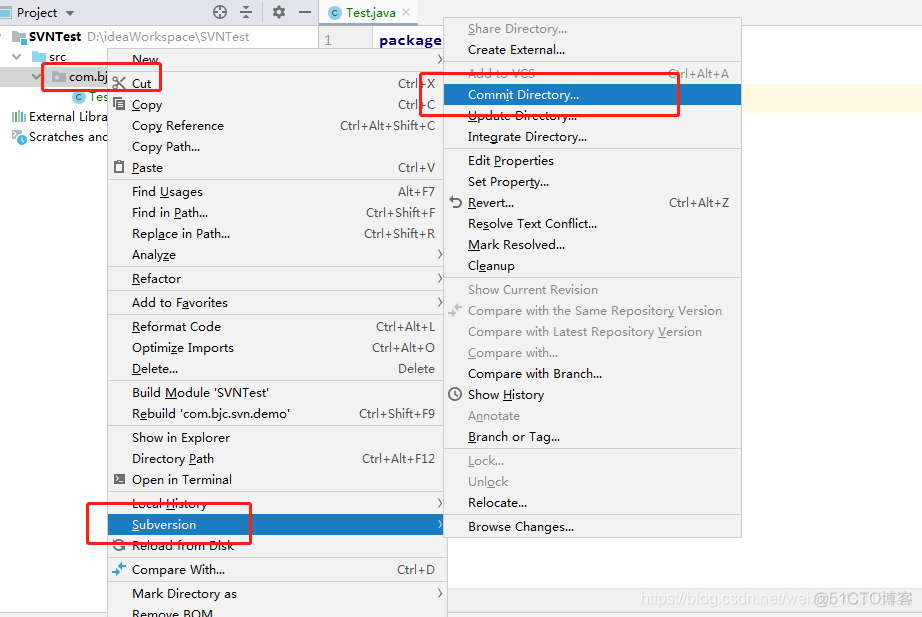Image resolution: width=922 pixels, height=617 pixels.
Task: Expand the Analyze submenu arrow
Action: (439, 254)
